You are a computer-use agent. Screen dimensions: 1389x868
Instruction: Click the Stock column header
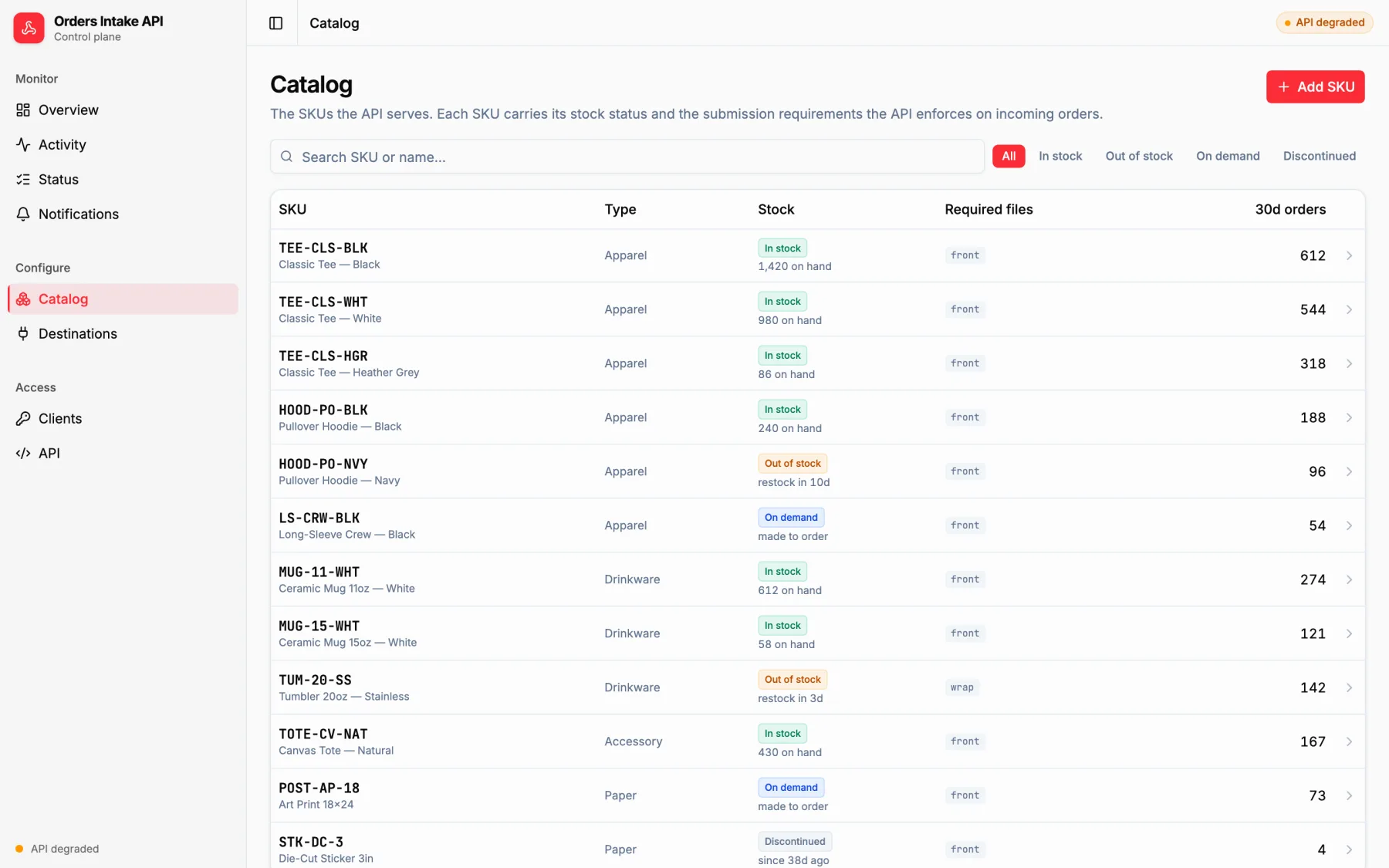click(776, 209)
